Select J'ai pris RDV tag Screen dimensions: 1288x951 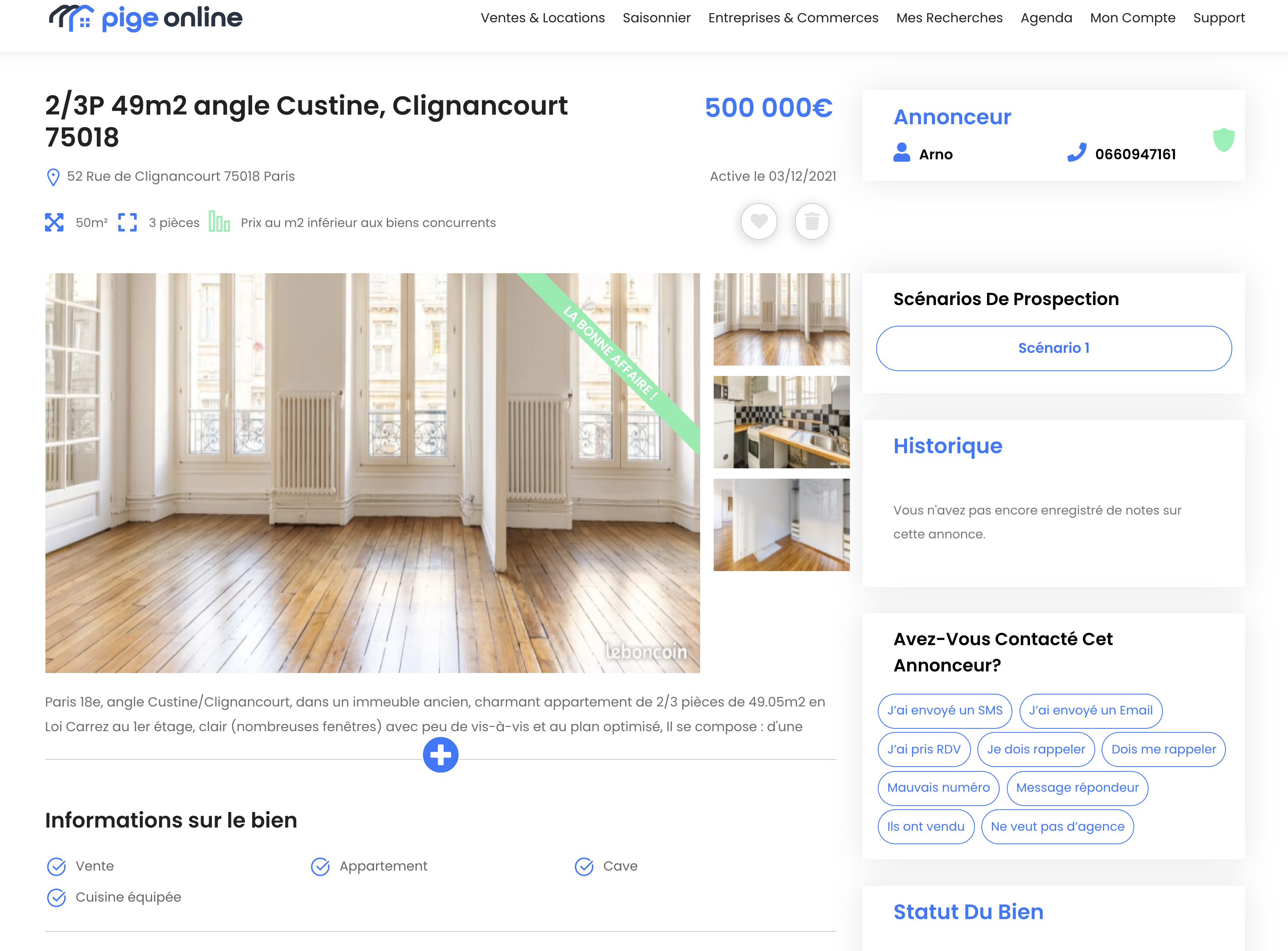[x=924, y=749]
